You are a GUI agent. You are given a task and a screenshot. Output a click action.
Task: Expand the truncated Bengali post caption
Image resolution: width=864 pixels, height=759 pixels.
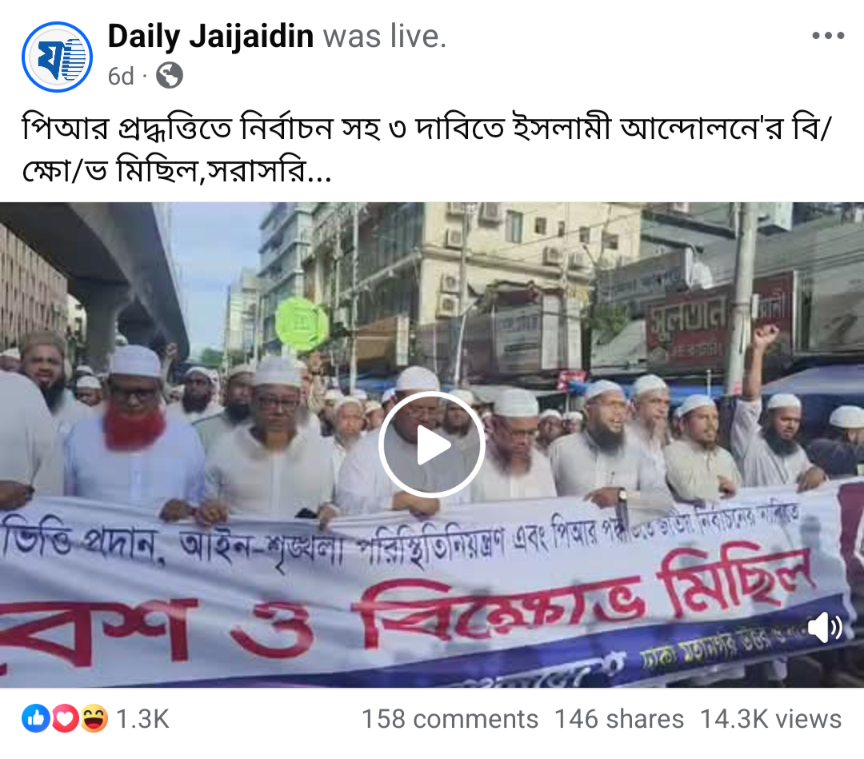tap(317, 172)
